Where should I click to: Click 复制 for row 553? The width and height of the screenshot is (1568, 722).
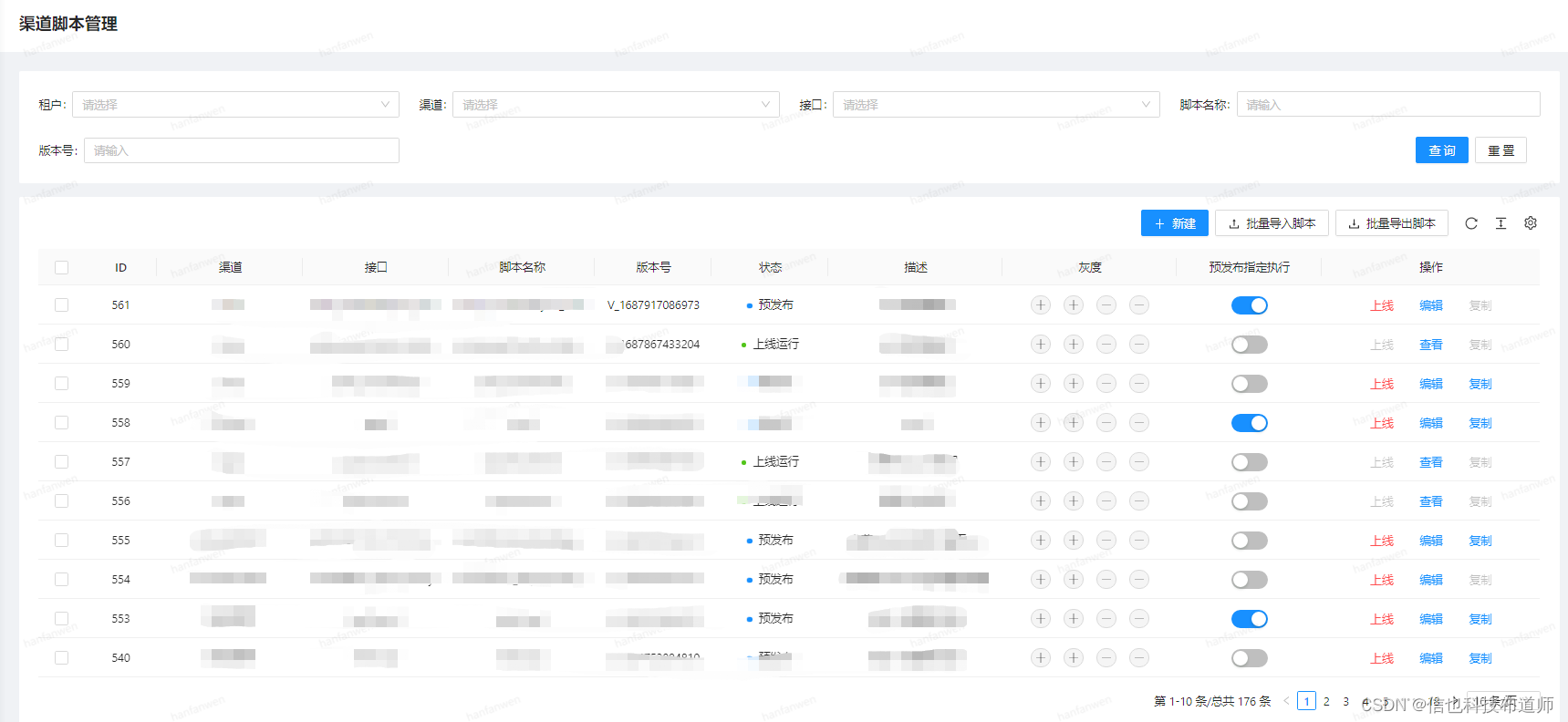coord(1480,619)
